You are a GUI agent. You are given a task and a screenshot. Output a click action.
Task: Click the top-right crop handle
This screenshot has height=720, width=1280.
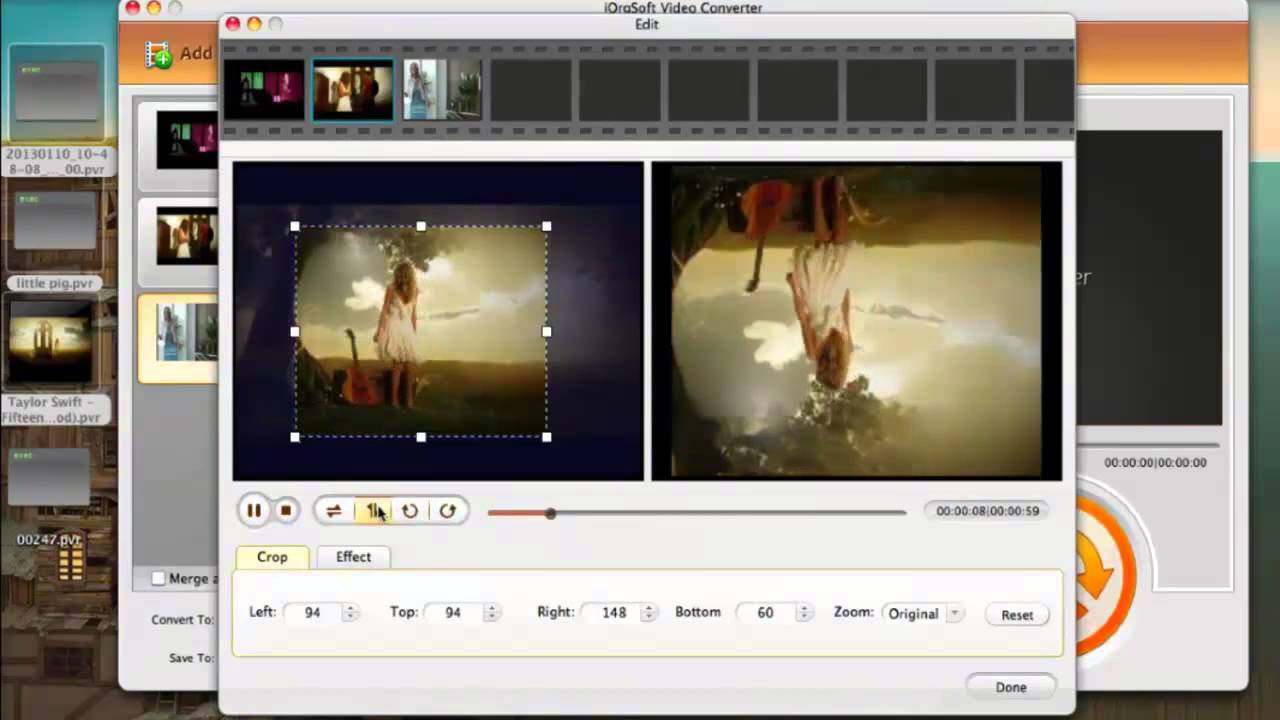546,227
